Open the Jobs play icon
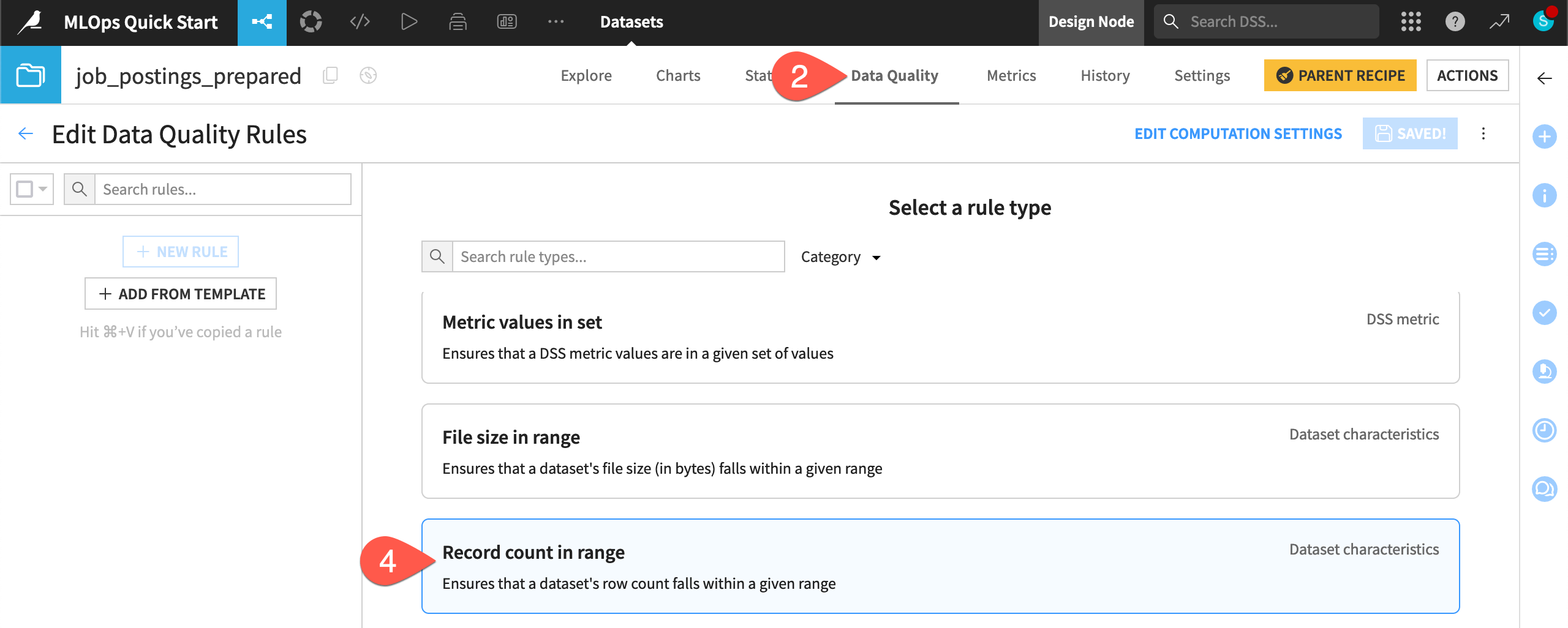This screenshot has width=1568, height=628. point(409,22)
